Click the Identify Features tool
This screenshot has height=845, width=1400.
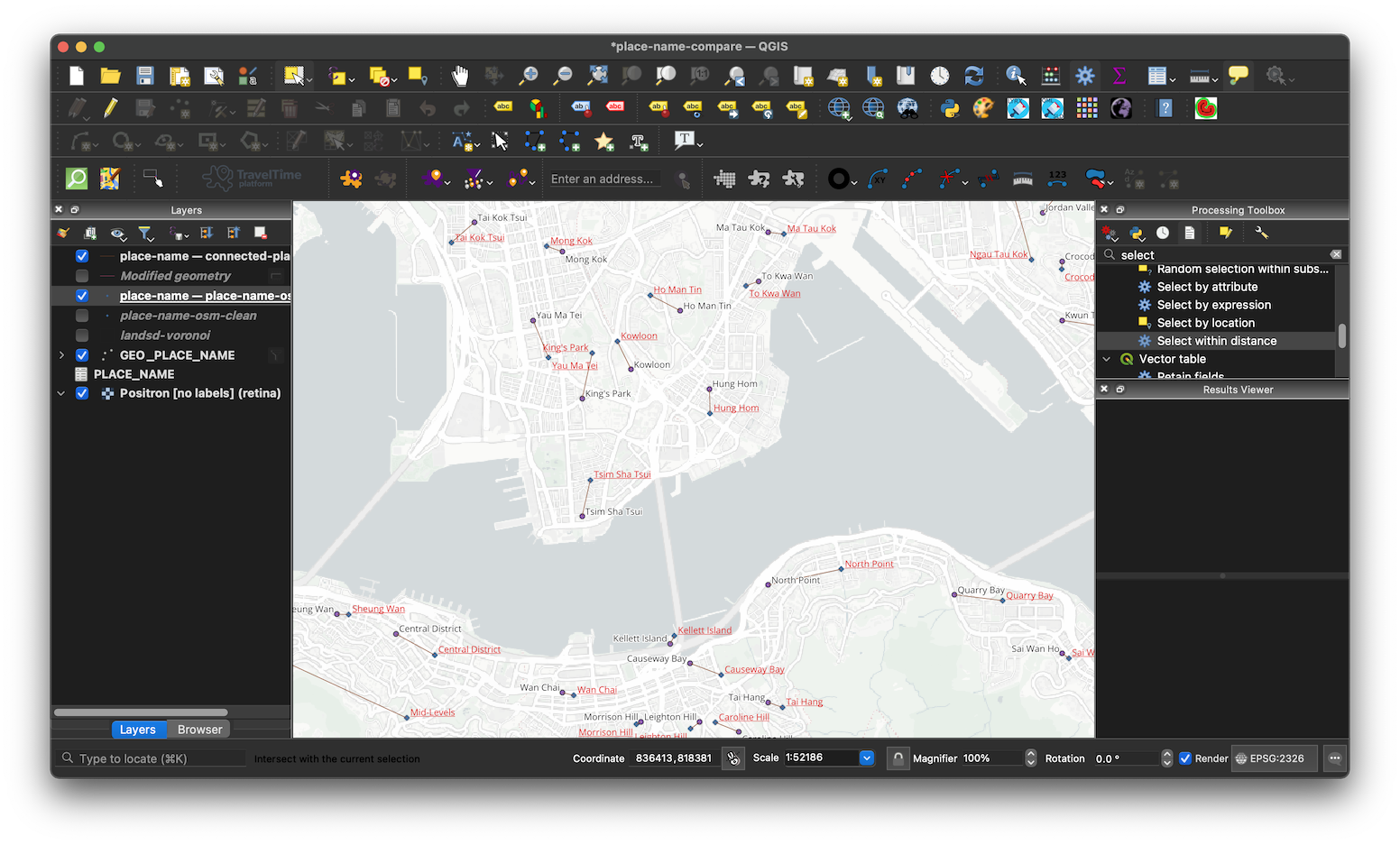(x=1016, y=76)
